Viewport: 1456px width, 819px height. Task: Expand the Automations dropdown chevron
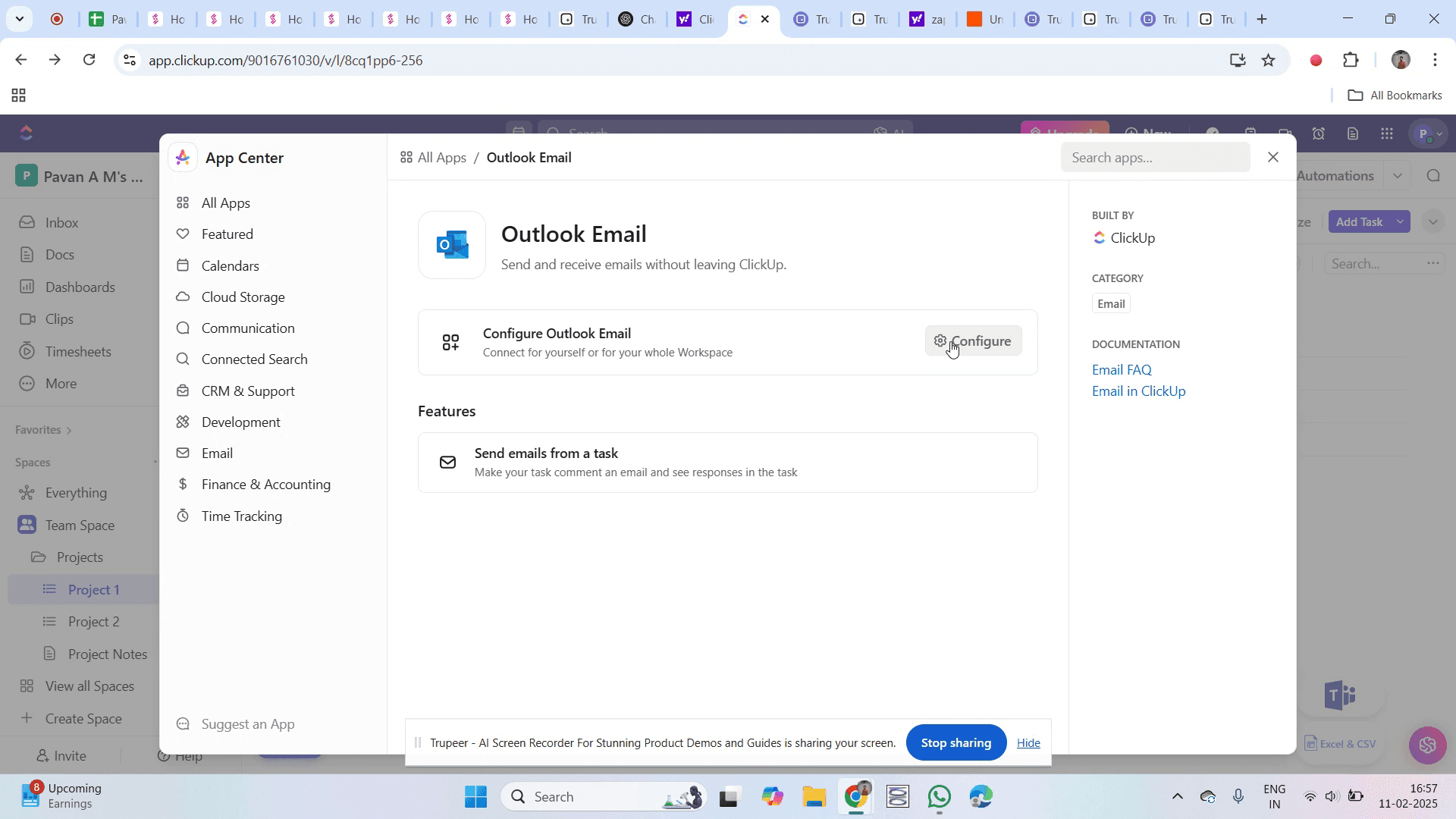tap(1397, 176)
